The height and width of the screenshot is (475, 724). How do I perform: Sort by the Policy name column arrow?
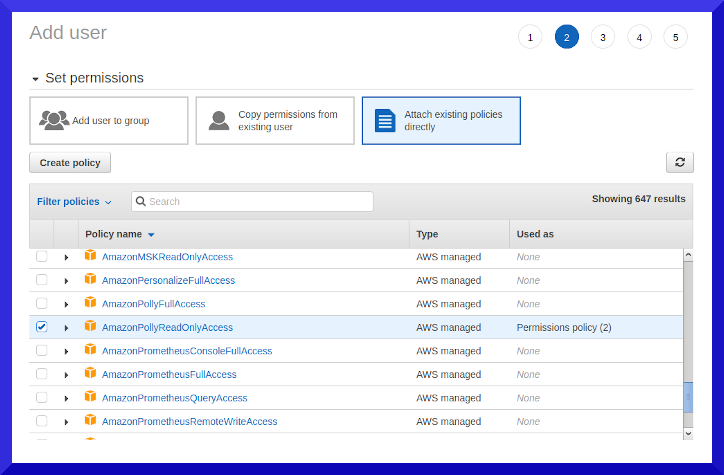151,235
